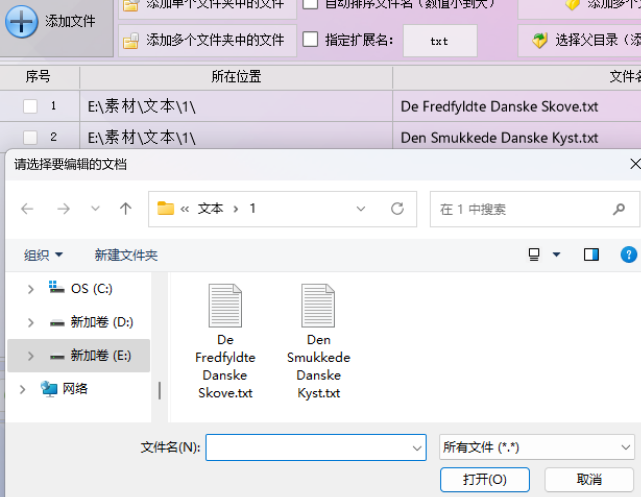
Task: Open the address bar path history dropdown
Action: pyautogui.click(x=361, y=209)
